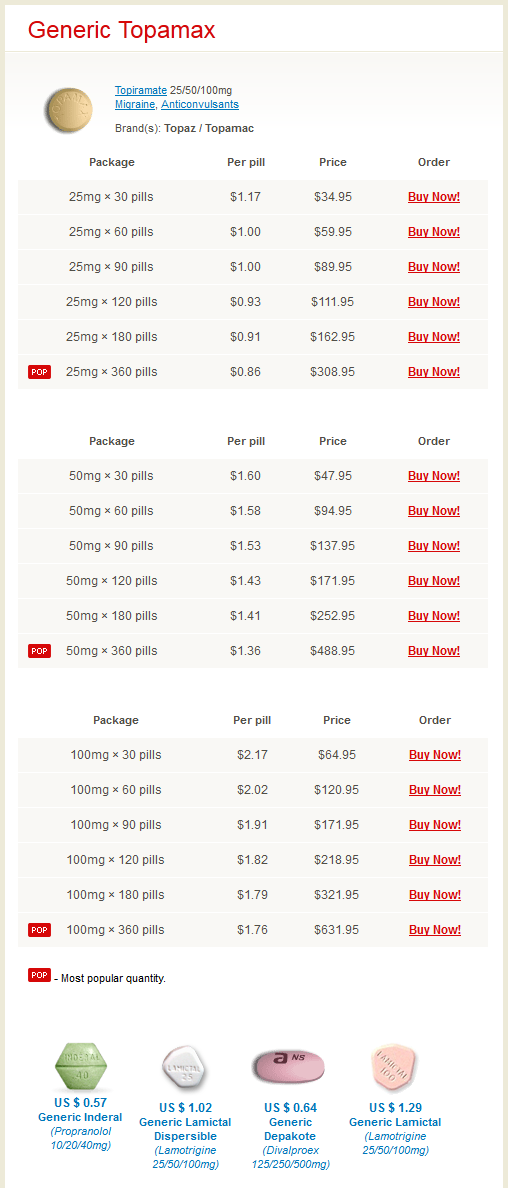Select the green Generic Inderal pill image
Viewport: 508px width, 1188px height.
(x=80, y=1067)
